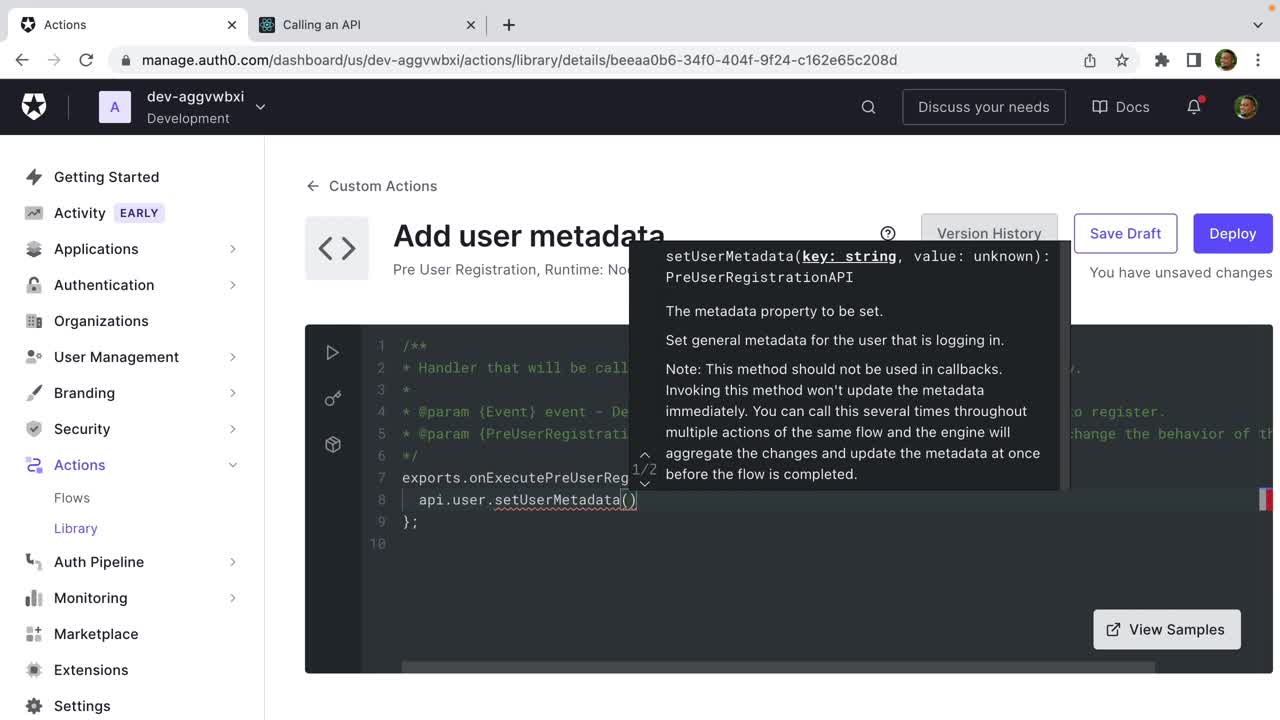Expand the Applications sidebar section
Viewport: 1280px width, 720px height.
[232, 249]
